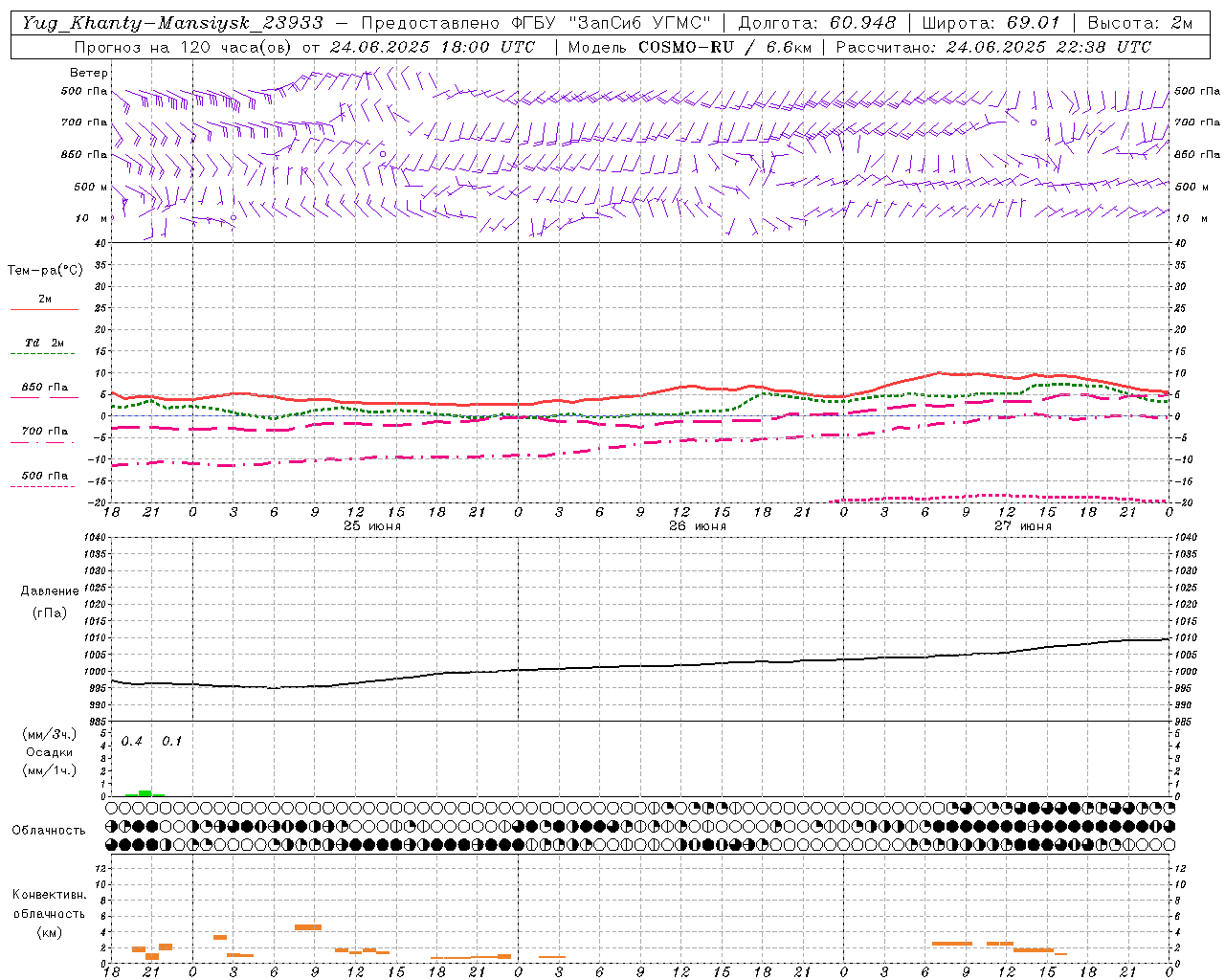Select the Облачность cloudiness row label
The image size is (1225, 980).
[49, 830]
